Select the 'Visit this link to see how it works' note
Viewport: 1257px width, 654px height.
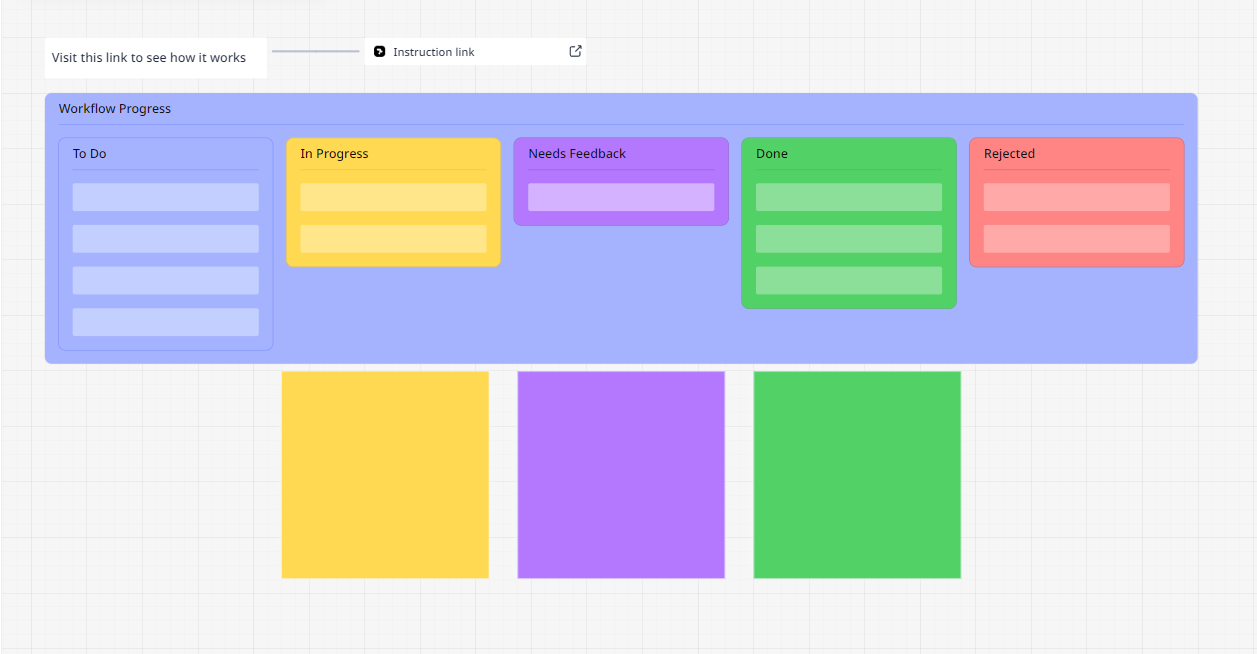click(x=155, y=58)
